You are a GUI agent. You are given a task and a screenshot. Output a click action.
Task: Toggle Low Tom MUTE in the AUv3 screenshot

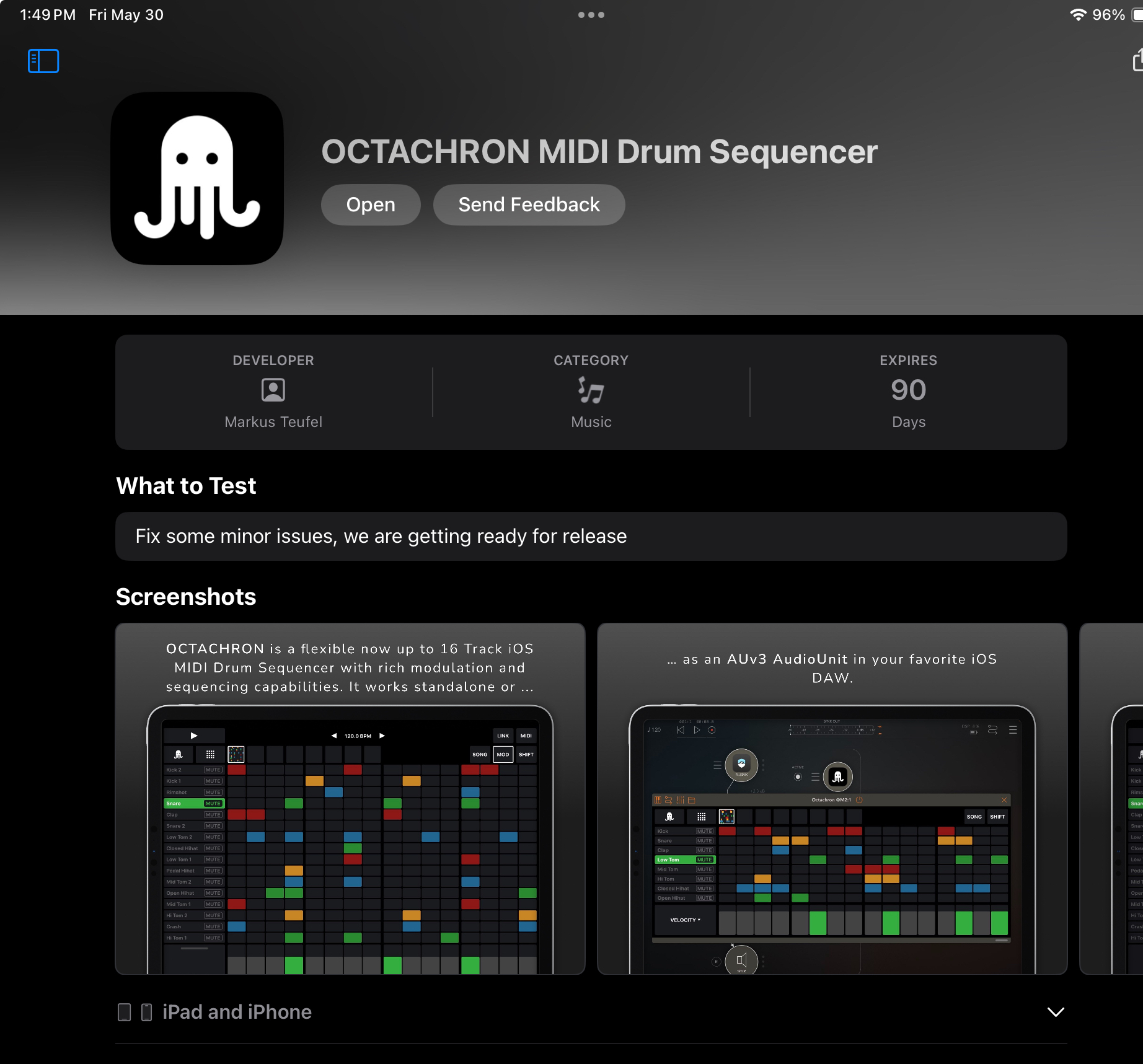point(704,860)
